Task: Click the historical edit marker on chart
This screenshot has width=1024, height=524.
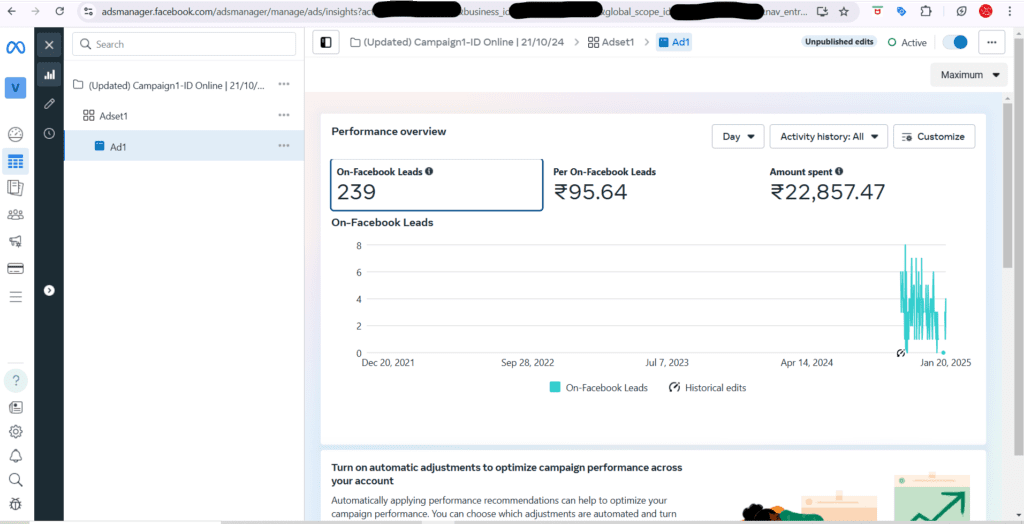Action: coord(901,353)
